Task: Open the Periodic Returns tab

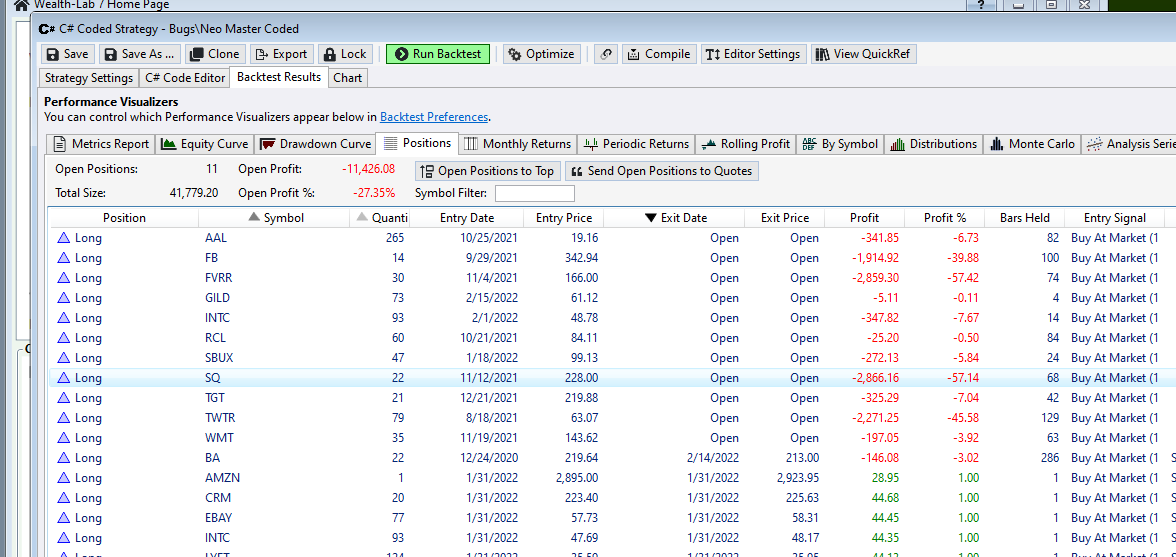Action: pos(636,144)
